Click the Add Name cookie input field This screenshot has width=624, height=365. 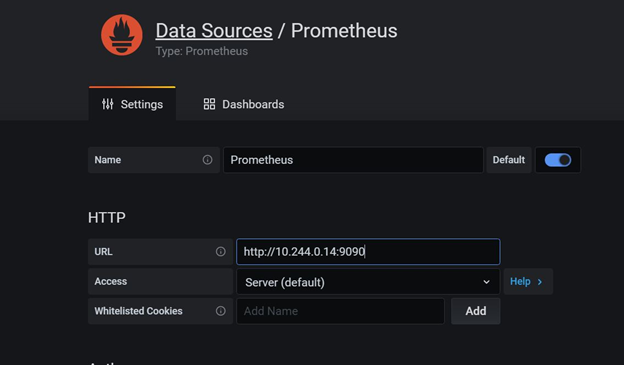pyautogui.click(x=340, y=311)
